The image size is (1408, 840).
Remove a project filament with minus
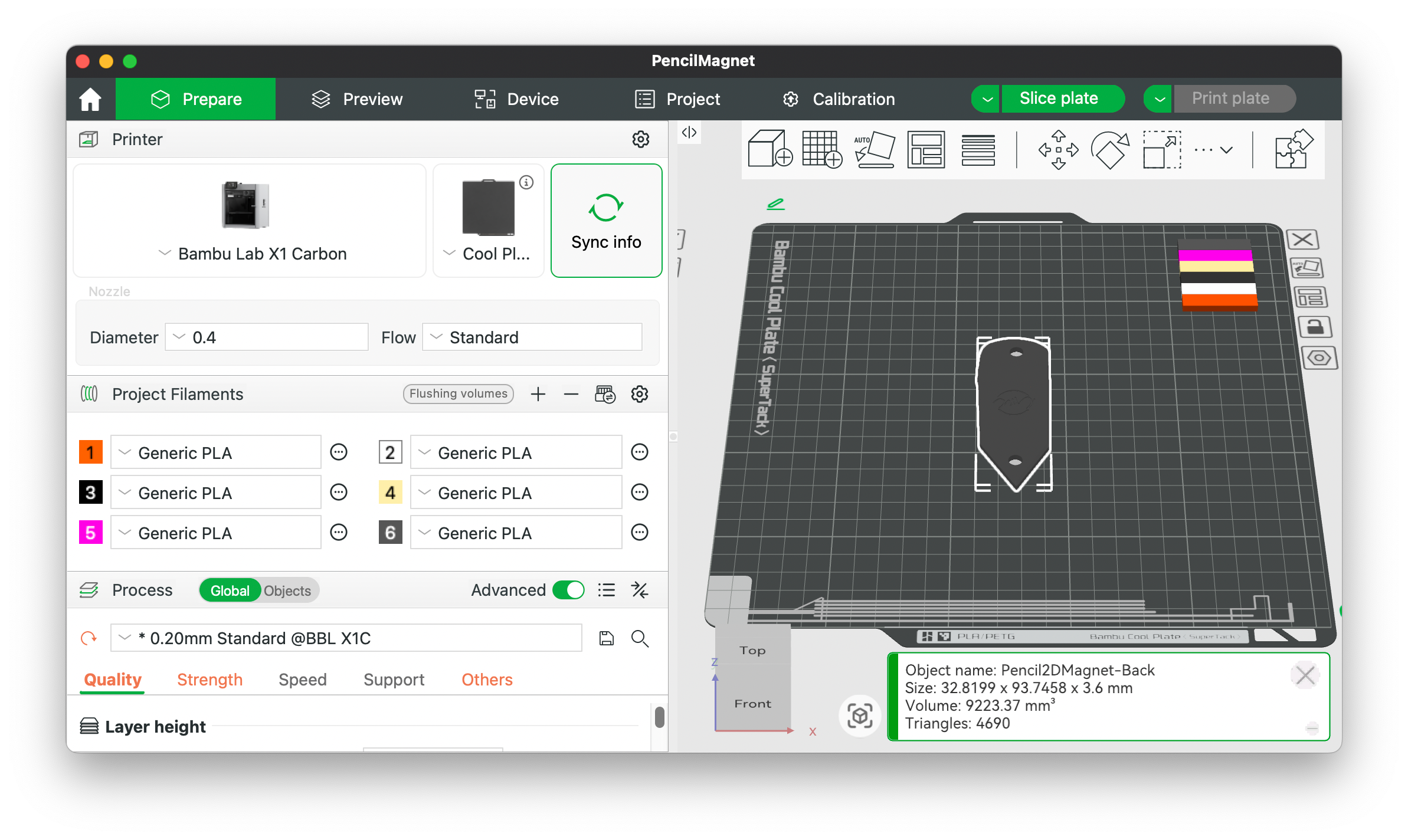pos(571,394)
